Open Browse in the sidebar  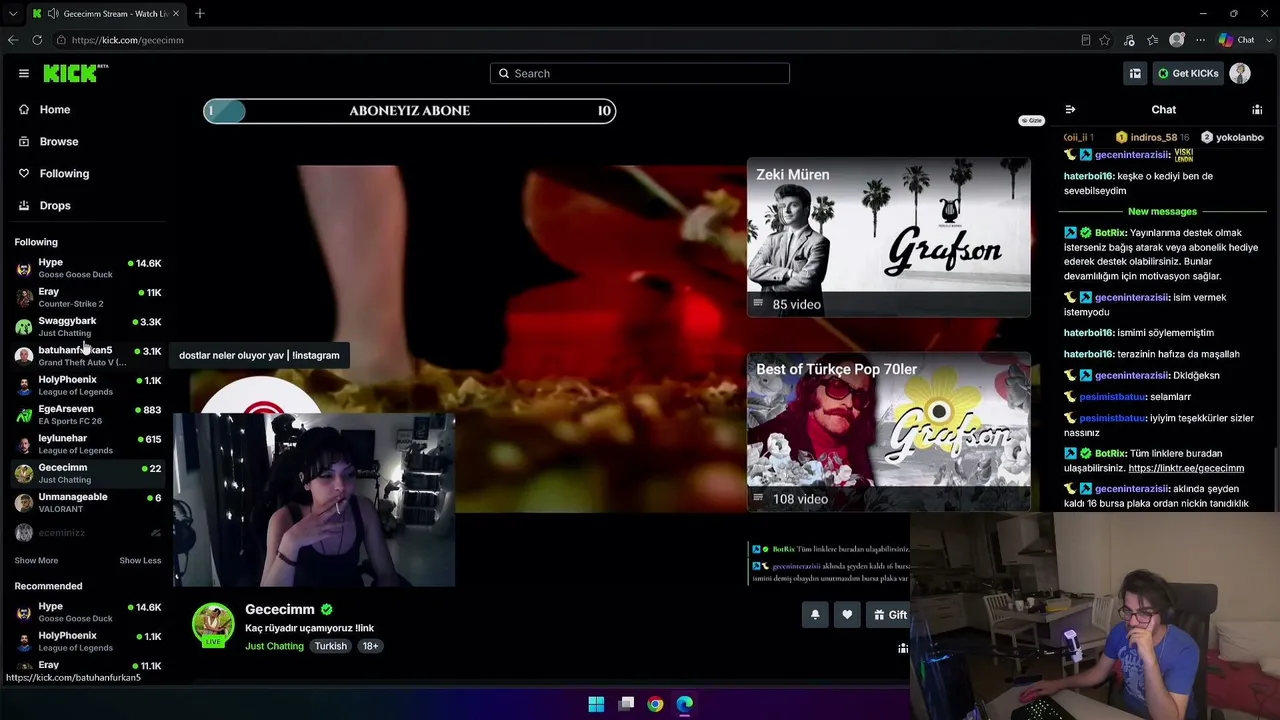(59, 142)
